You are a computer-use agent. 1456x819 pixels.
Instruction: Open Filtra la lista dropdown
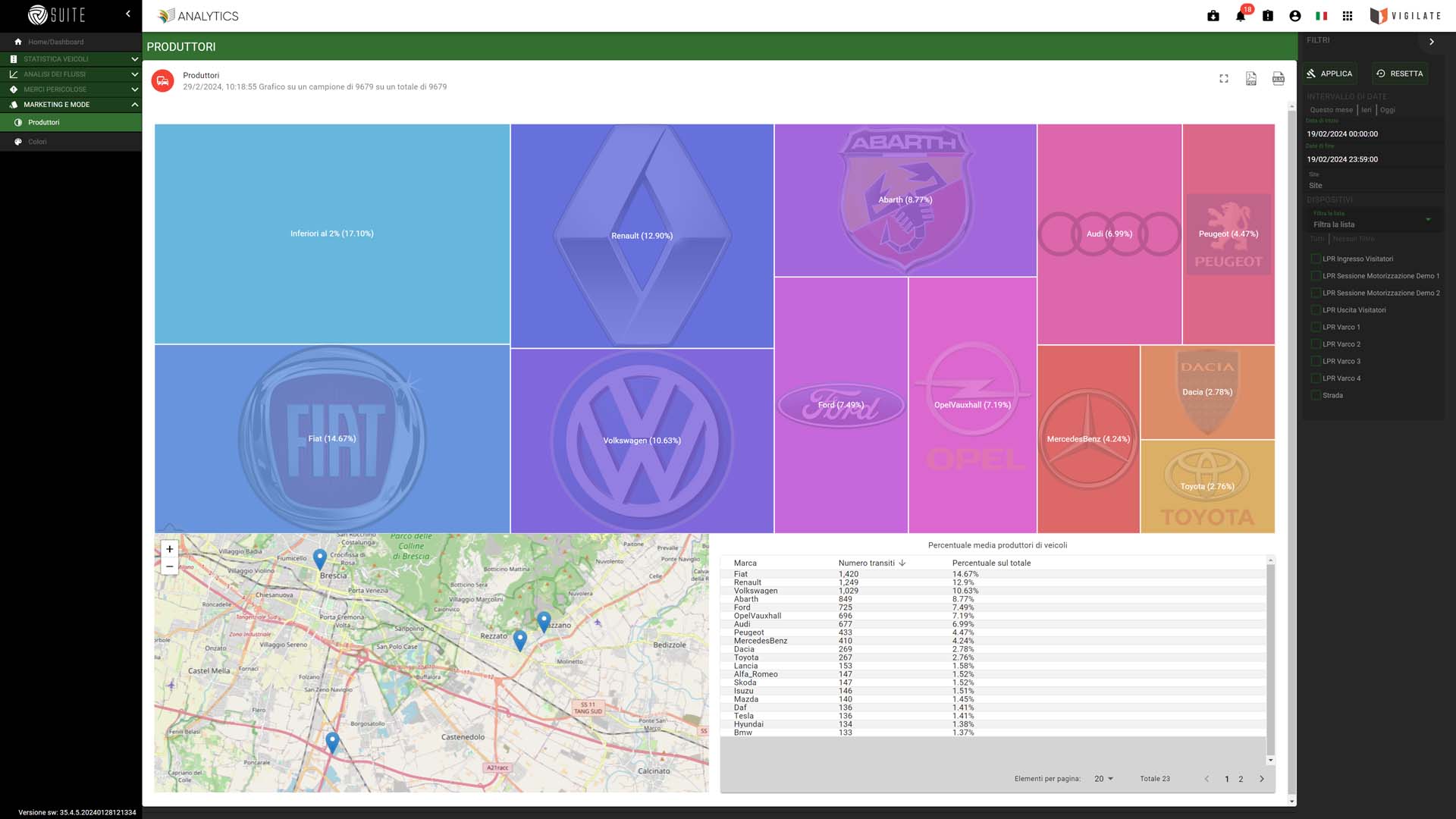click(x=1373, y=224)
